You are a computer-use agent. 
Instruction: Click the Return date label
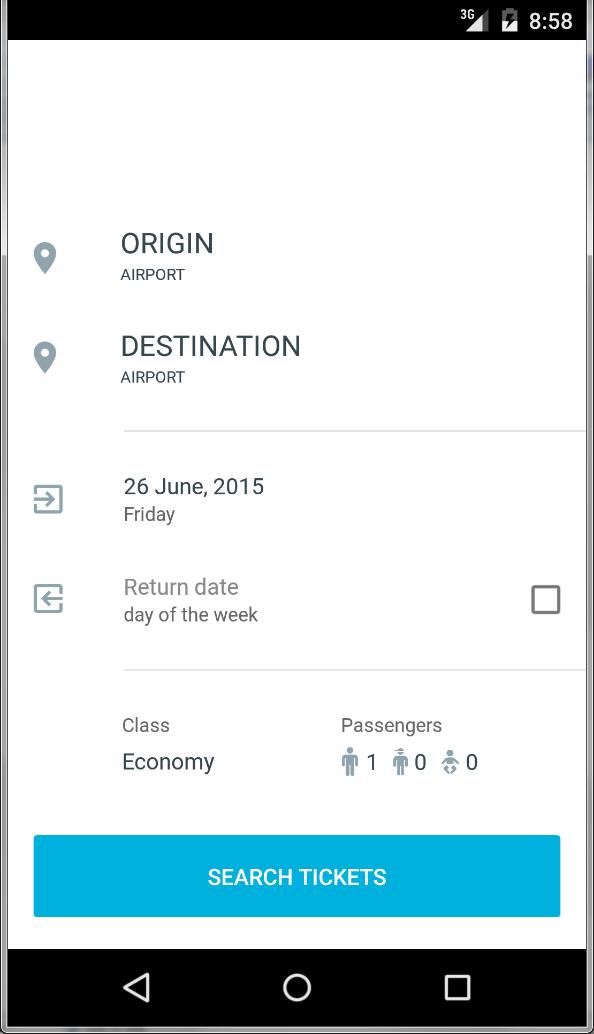(180, 587)
